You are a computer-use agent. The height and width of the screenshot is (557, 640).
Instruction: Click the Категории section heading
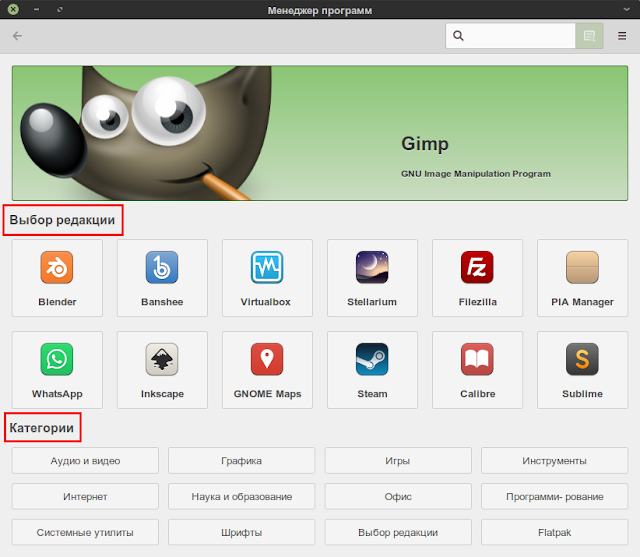coord(42,428)
